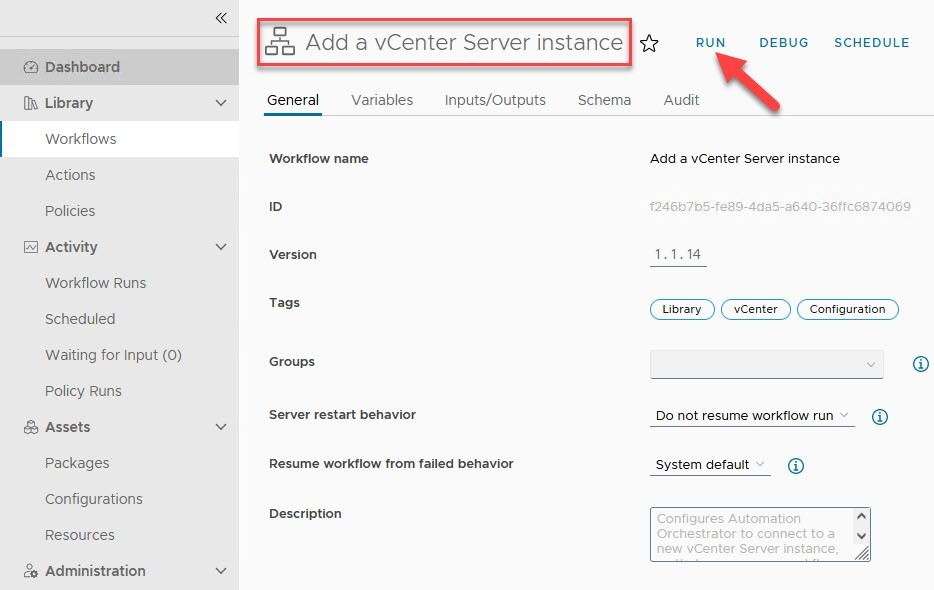Image resolution: width=934 pixels, height=590 pixels.
Task: Collapse the Library section chevron
Action: click(221, 103)
